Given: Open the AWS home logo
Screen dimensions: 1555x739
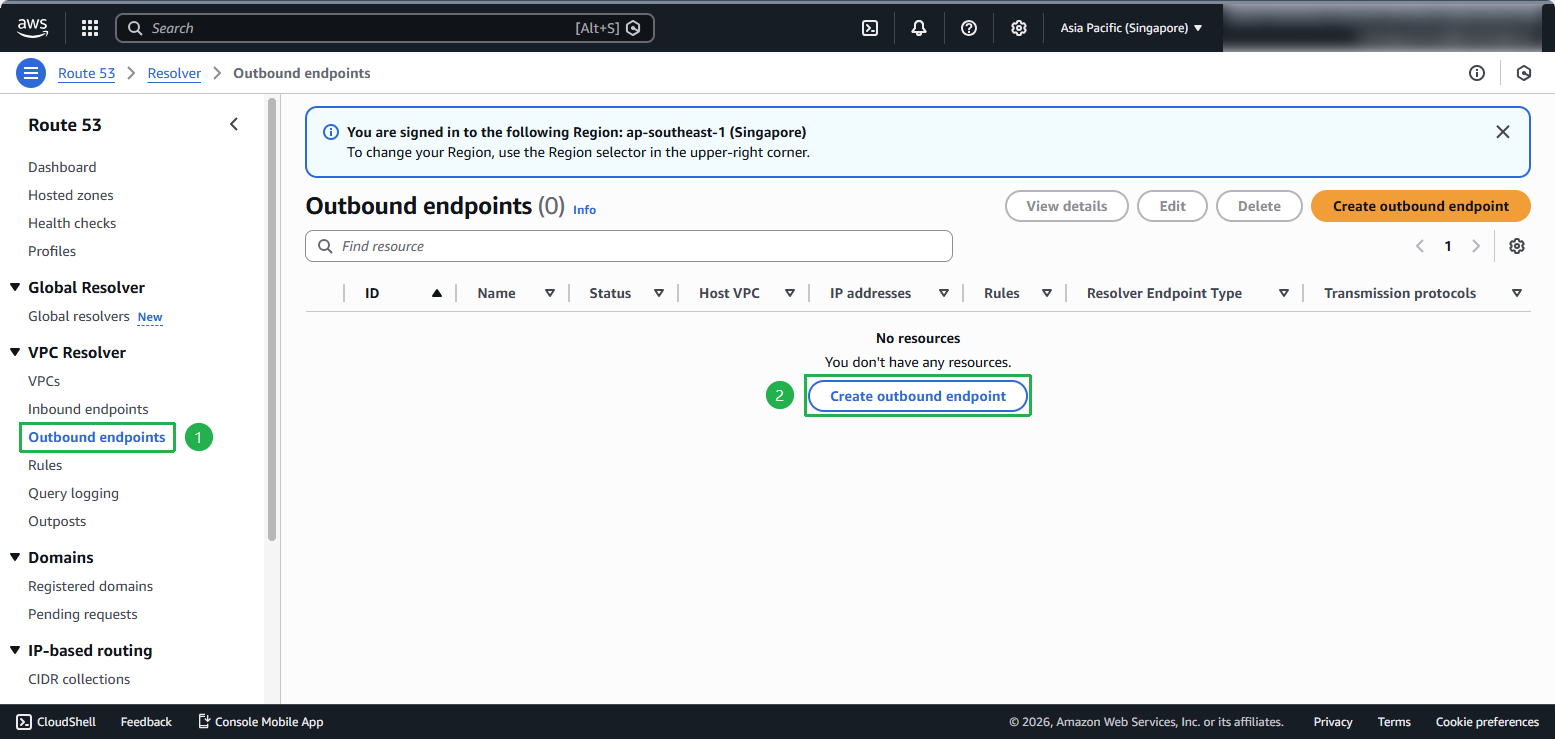Looking at the screenshot, I should coord(32,28).
